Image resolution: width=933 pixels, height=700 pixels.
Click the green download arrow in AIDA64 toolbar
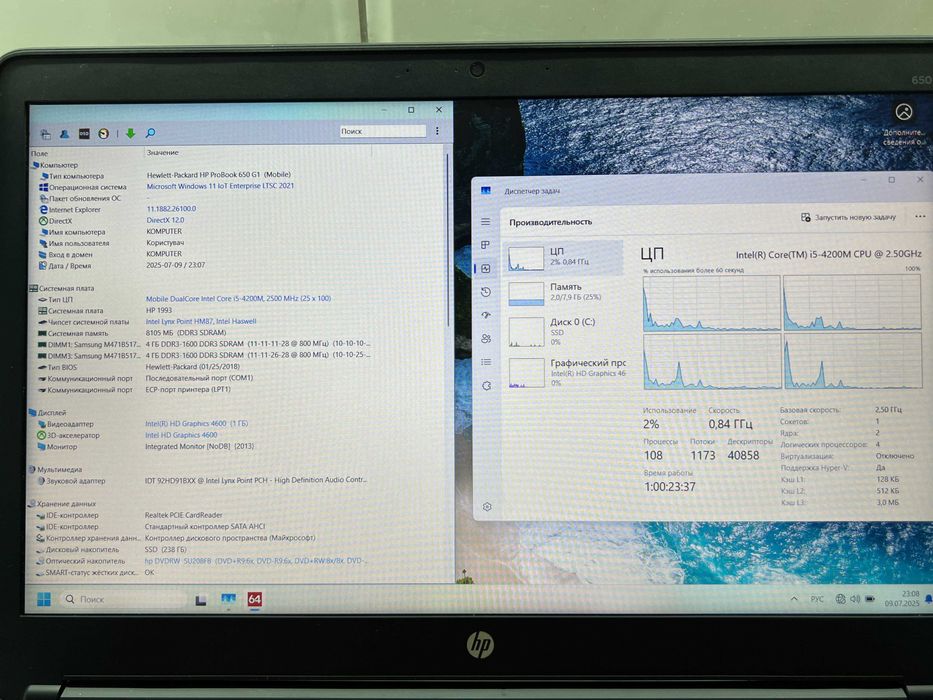[130, 133]
